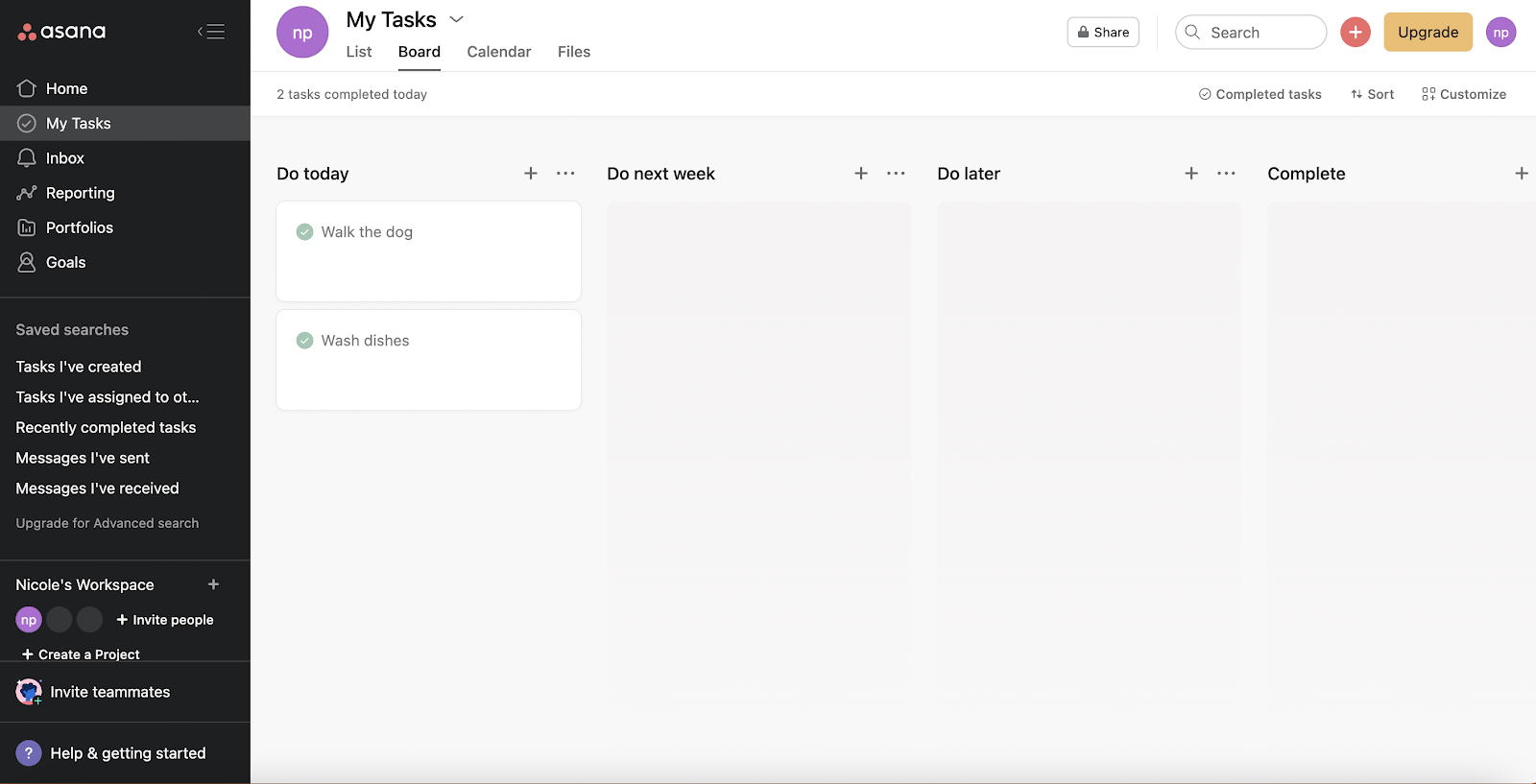Open the Do today column more options
Screen dimensions: 1536x784
click(565, 174)
